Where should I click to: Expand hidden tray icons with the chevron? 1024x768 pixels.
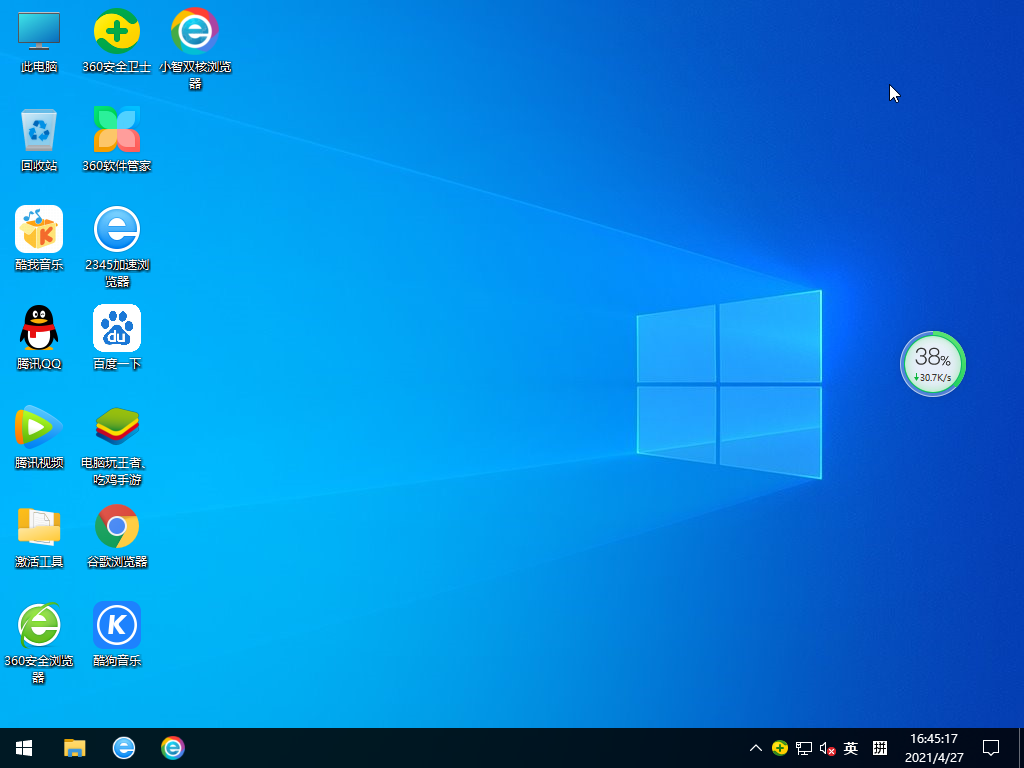click(755, 748)
